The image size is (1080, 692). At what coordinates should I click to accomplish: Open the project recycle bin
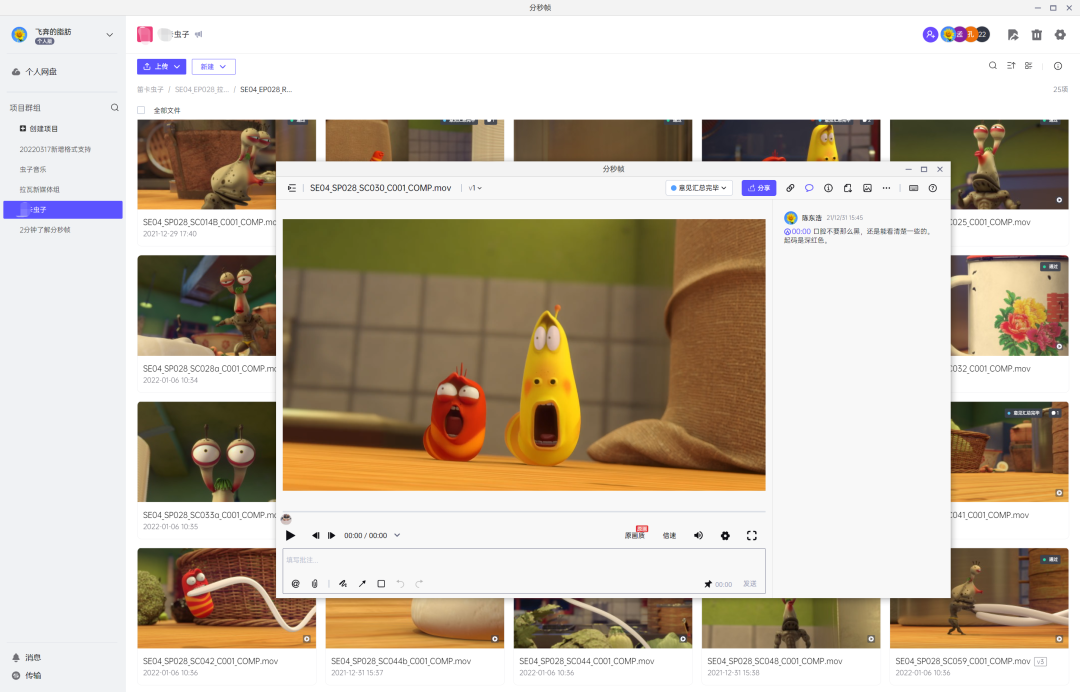click(x=1036, y=34)
